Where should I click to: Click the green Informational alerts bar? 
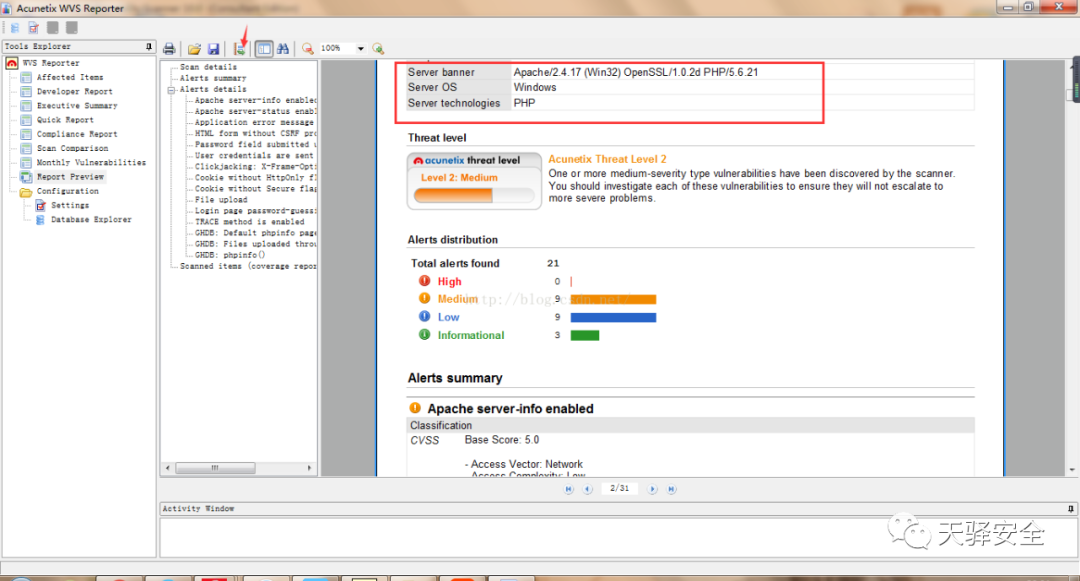(585, 335)
